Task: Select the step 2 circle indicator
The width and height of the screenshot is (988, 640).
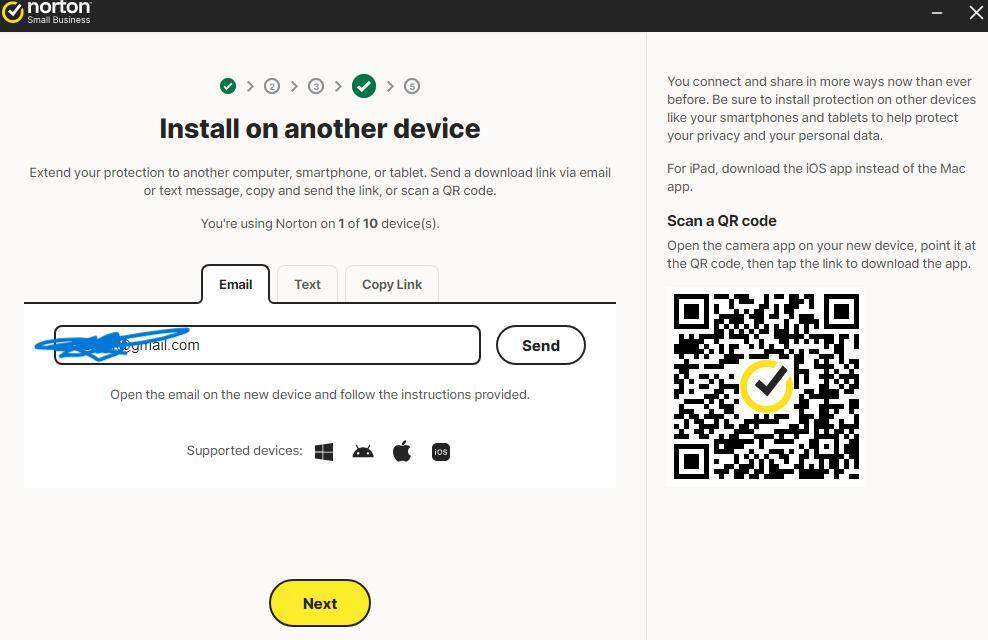Action: (x=271, y=86)
